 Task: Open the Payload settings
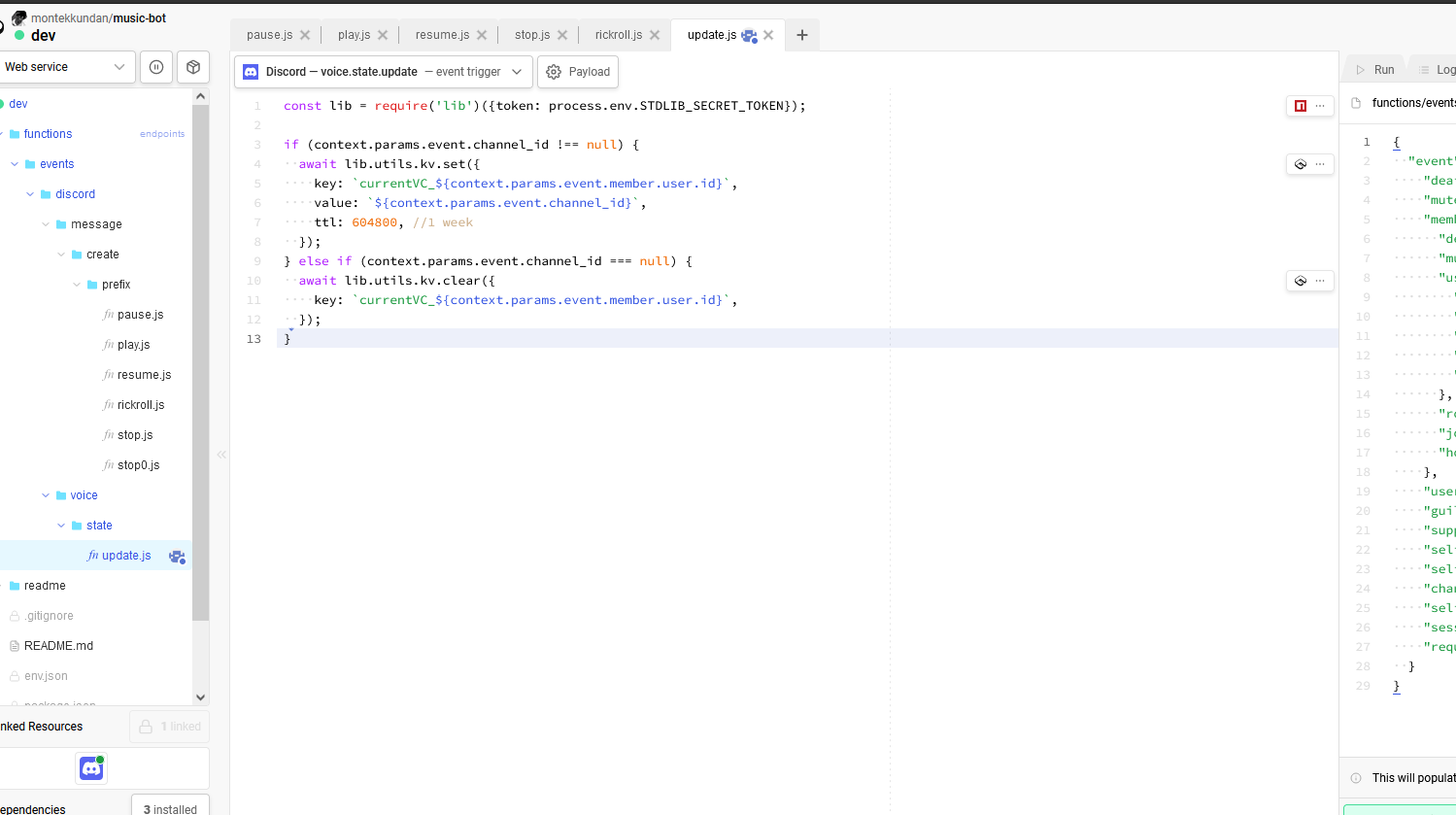coord(578,72)
